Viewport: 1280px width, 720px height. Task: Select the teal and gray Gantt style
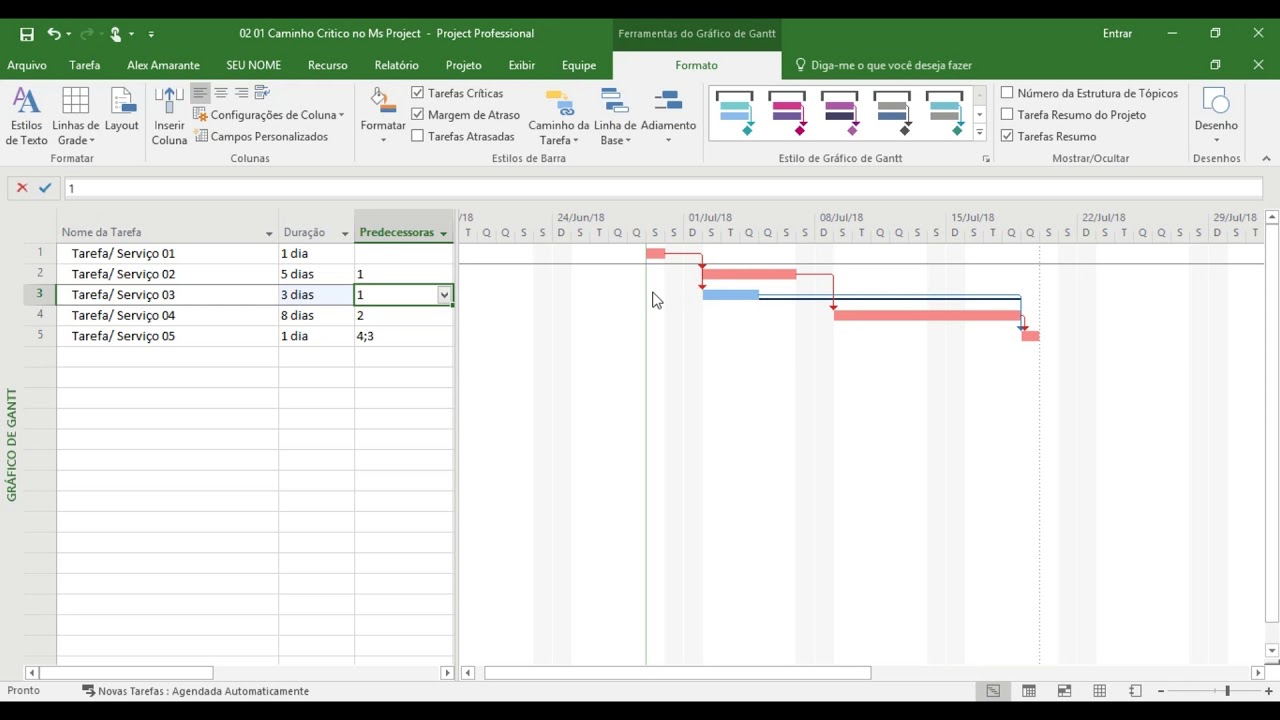coord(945,113)
